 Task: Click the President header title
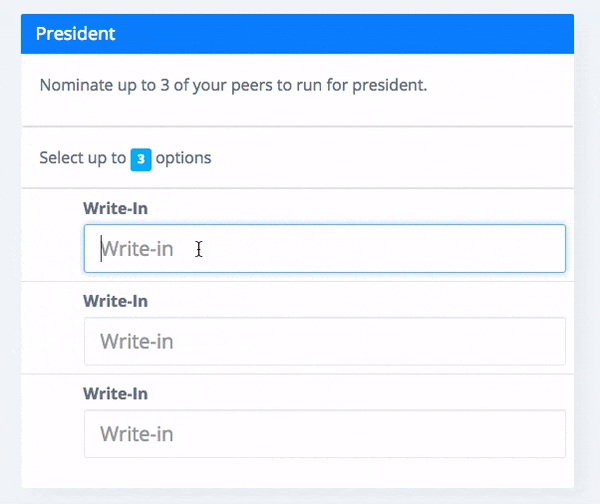click(x=75, y=34)
